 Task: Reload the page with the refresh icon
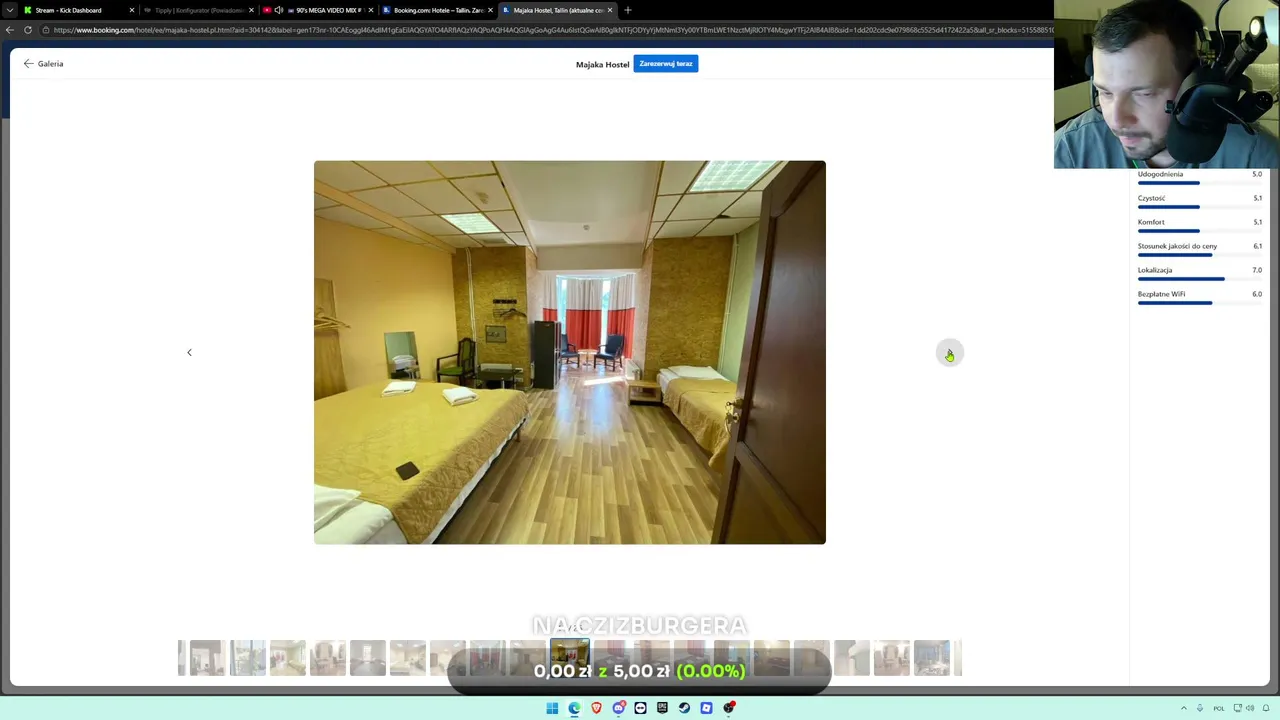pos(28,30)
